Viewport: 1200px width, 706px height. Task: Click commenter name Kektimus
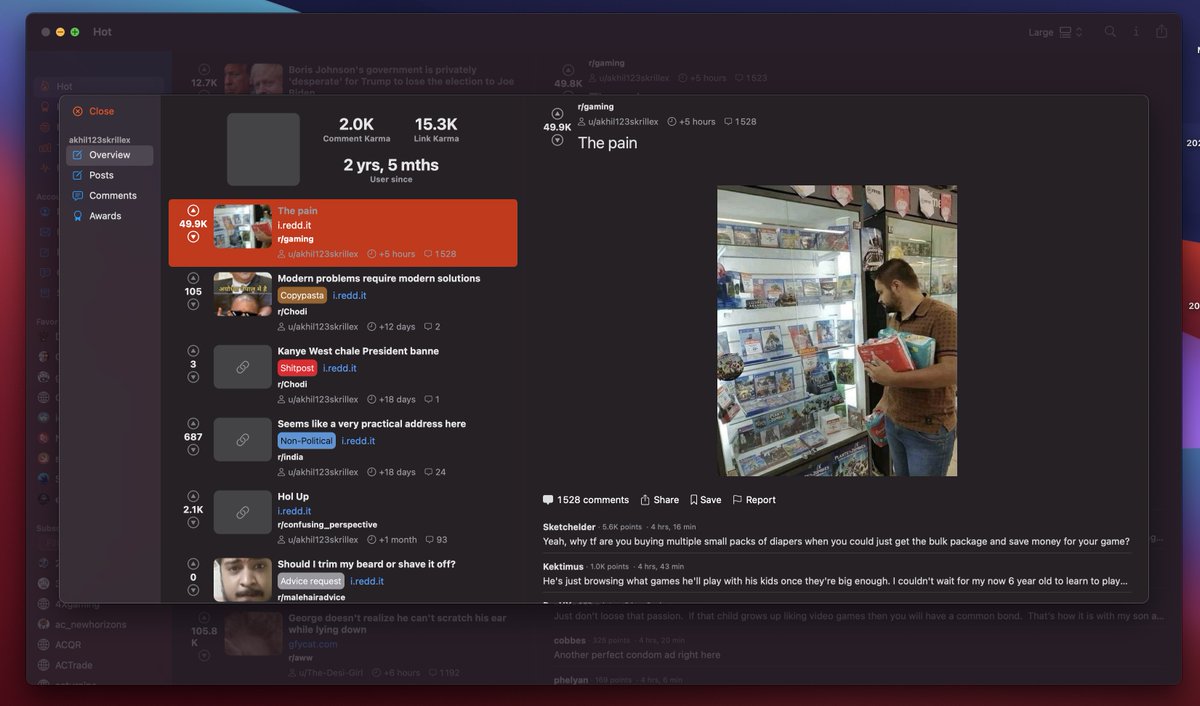point(563,566)
